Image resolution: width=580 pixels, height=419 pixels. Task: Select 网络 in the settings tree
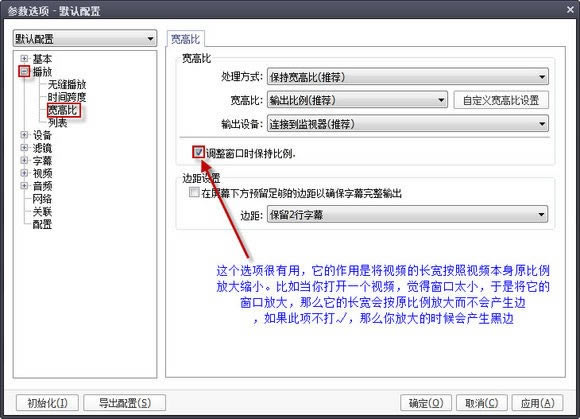42,199
